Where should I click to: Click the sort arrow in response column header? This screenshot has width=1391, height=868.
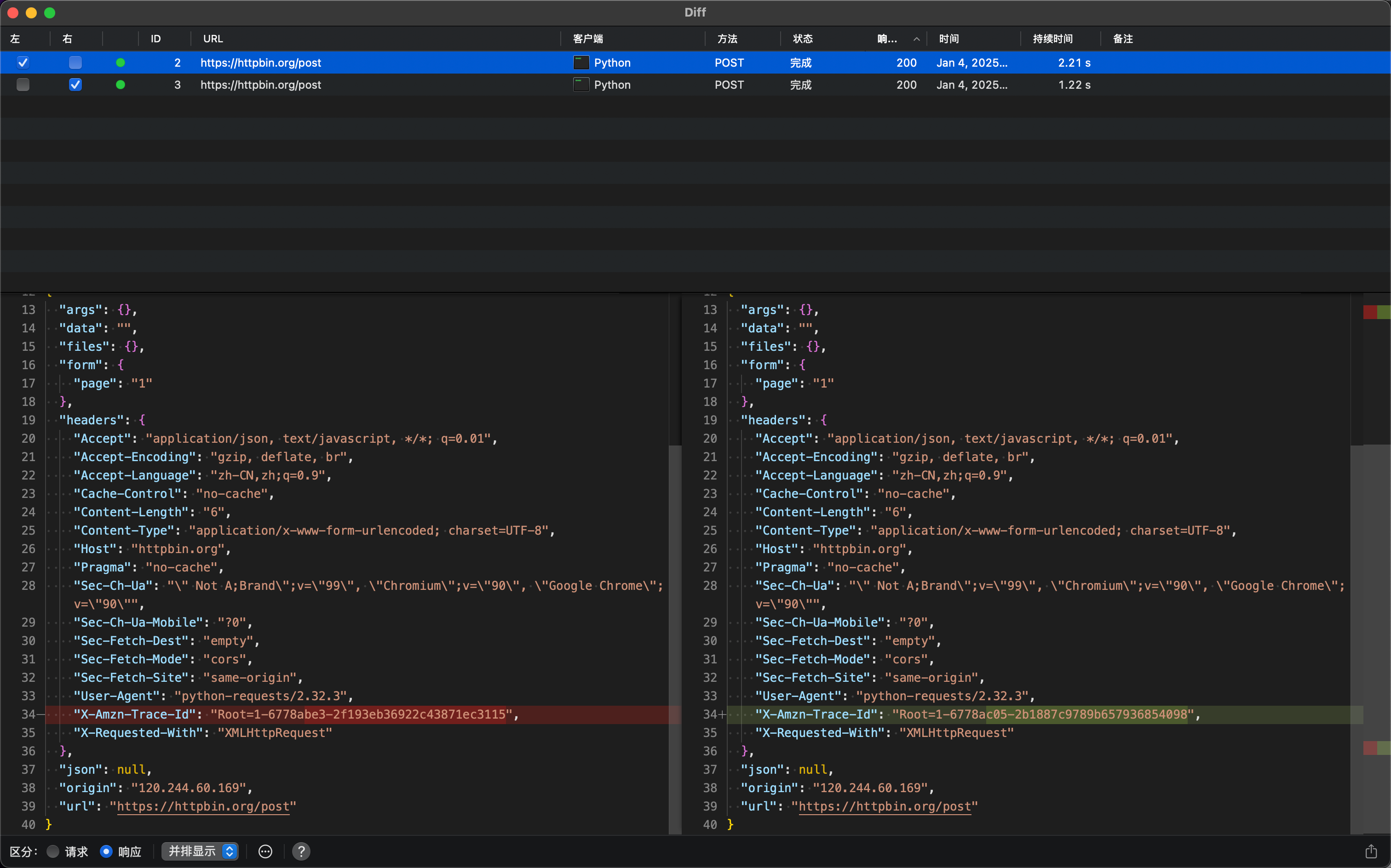(x=917, y=39)
